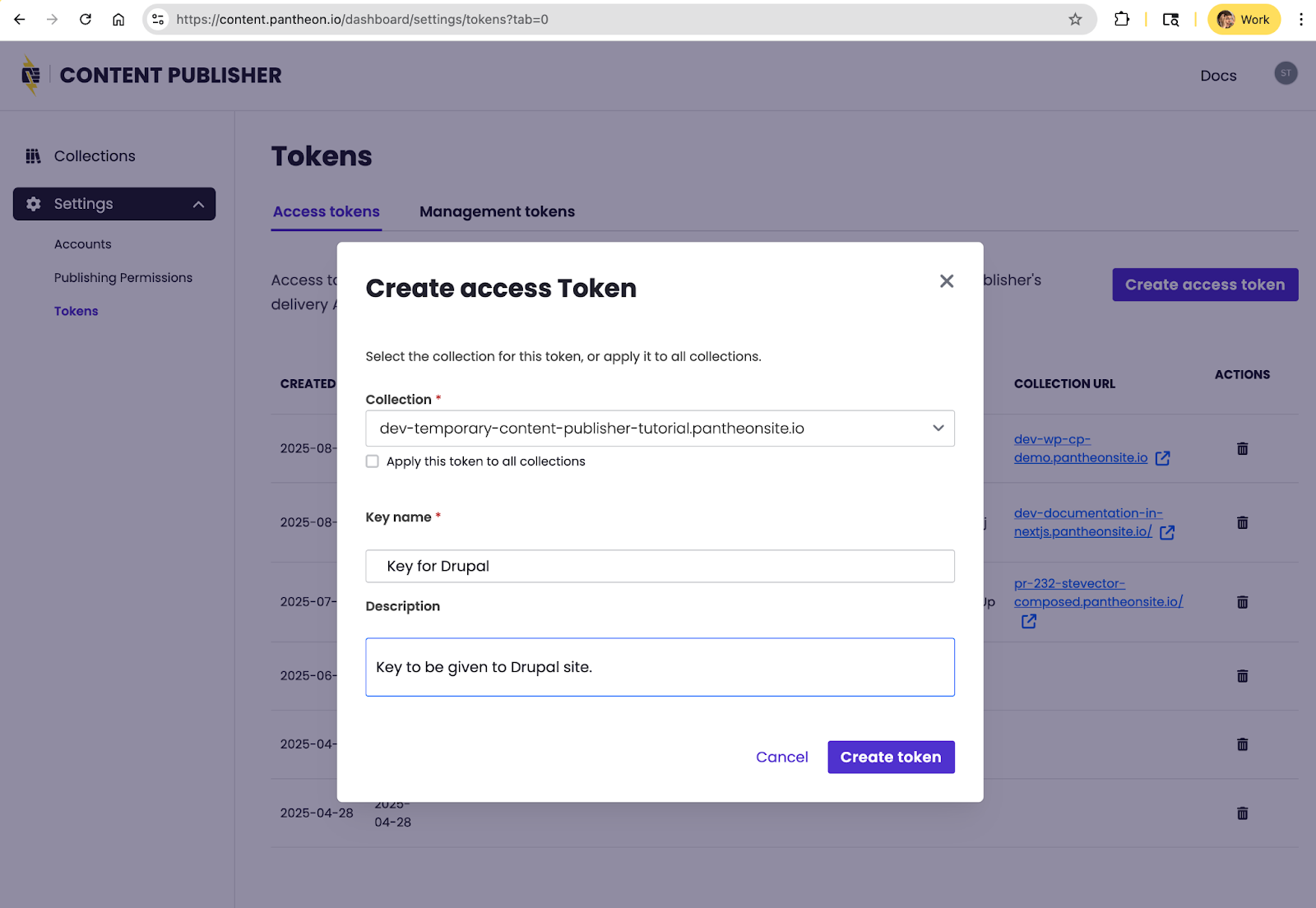
Task: Cancel the token creation dialog
Action: [781, 757]
